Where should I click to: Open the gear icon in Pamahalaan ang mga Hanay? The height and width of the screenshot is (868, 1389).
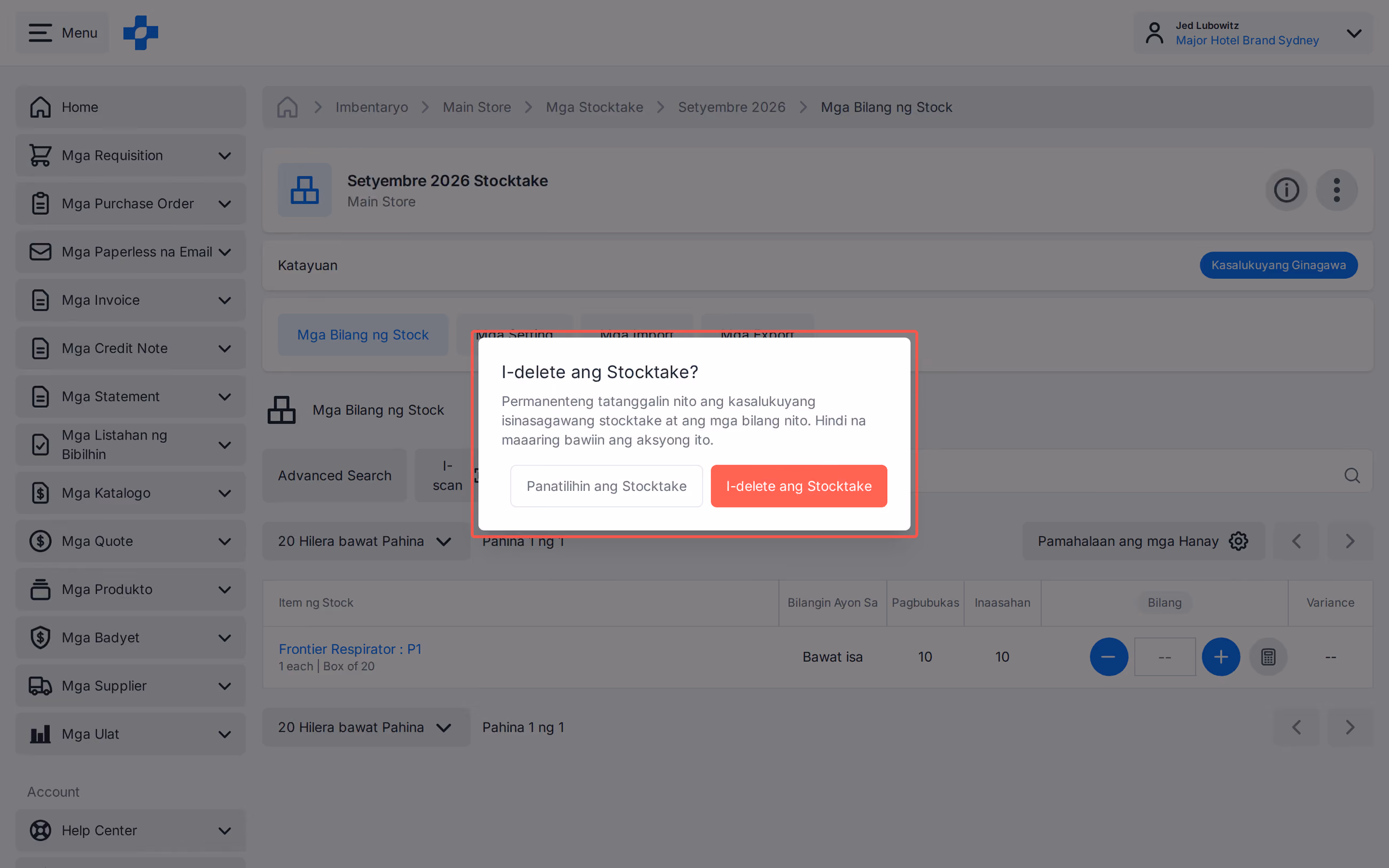tap(1239, 541)
